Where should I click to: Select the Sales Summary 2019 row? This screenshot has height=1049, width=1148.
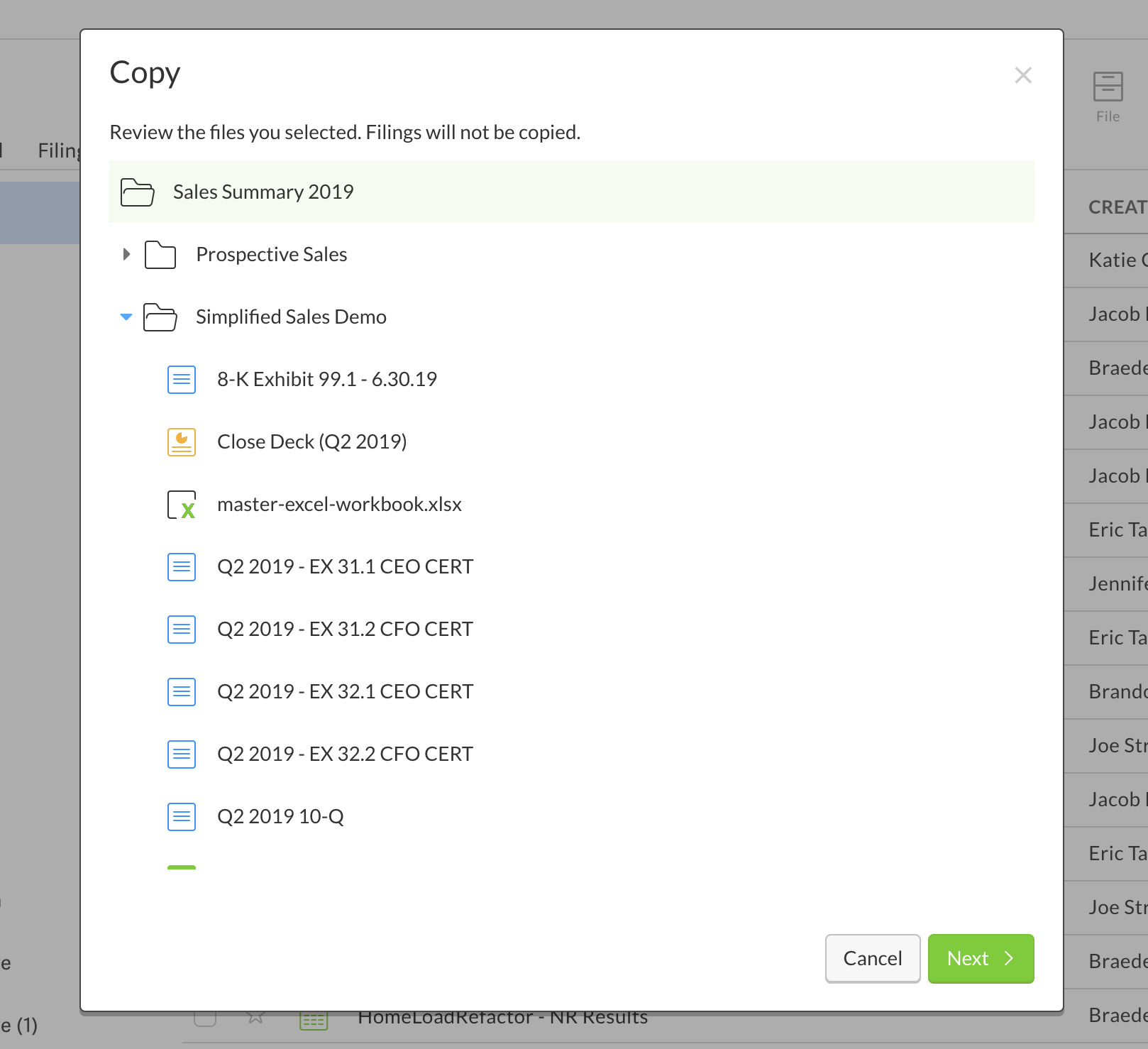coord(572,192)
